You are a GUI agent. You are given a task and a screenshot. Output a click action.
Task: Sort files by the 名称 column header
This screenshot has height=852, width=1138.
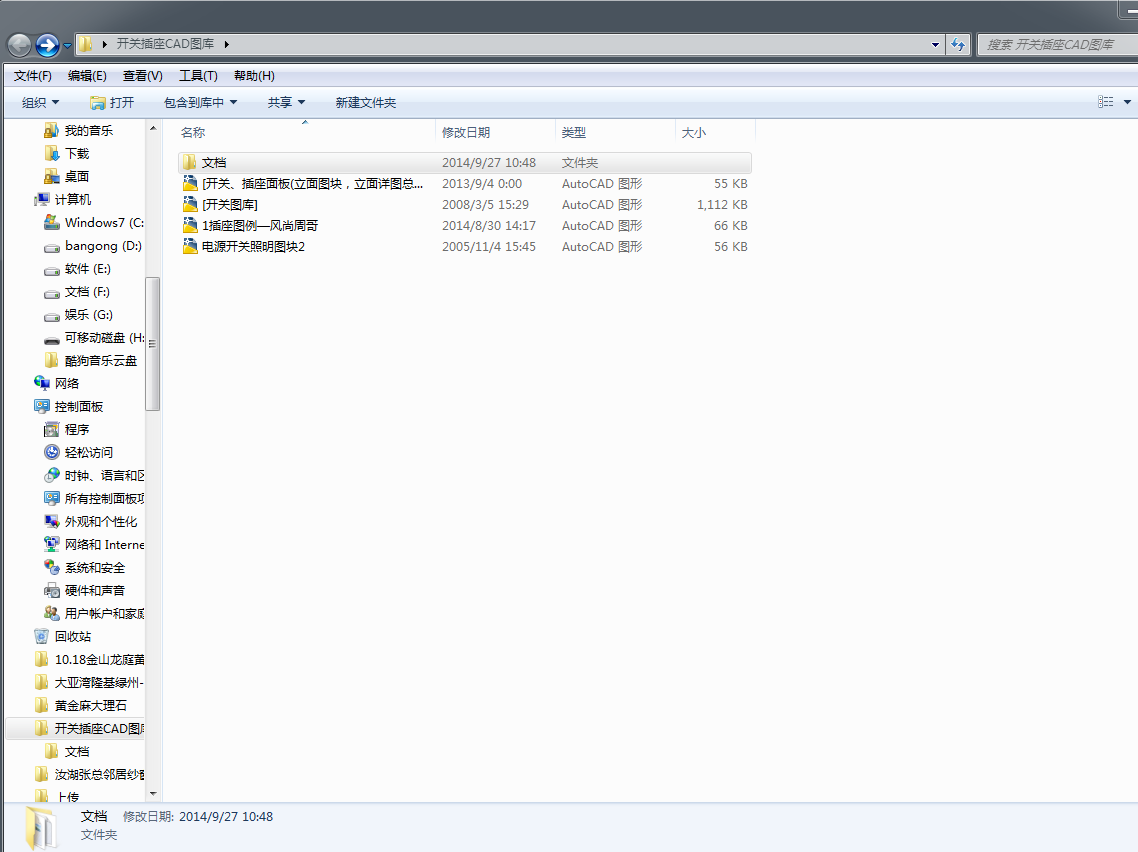click(305, 132)
